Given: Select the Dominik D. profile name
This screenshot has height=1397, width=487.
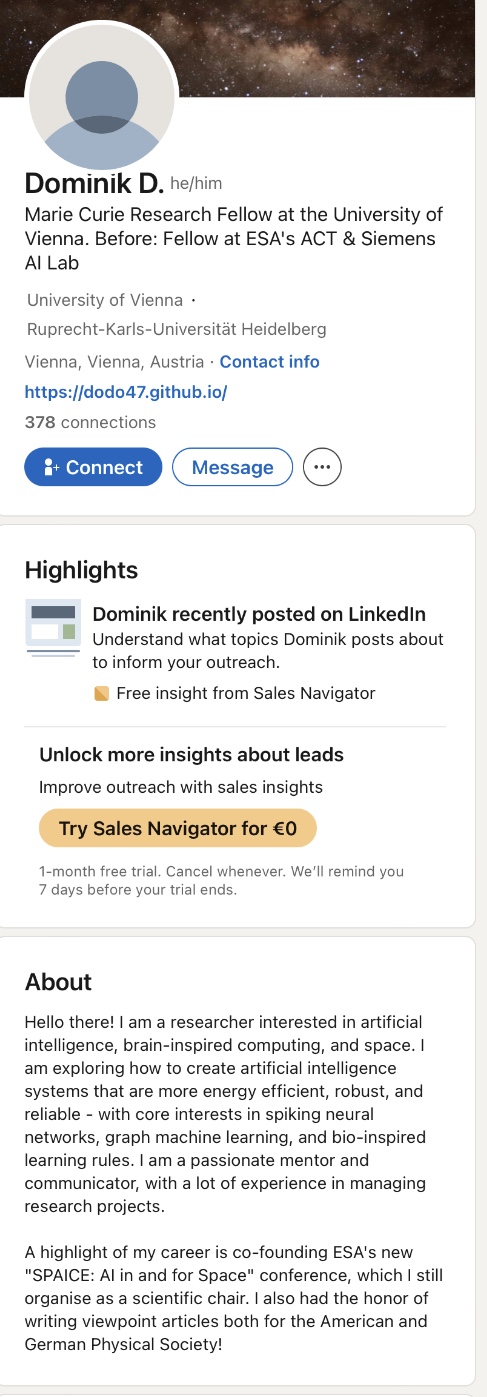Looking at the screenshot, I should pos(94,183).
